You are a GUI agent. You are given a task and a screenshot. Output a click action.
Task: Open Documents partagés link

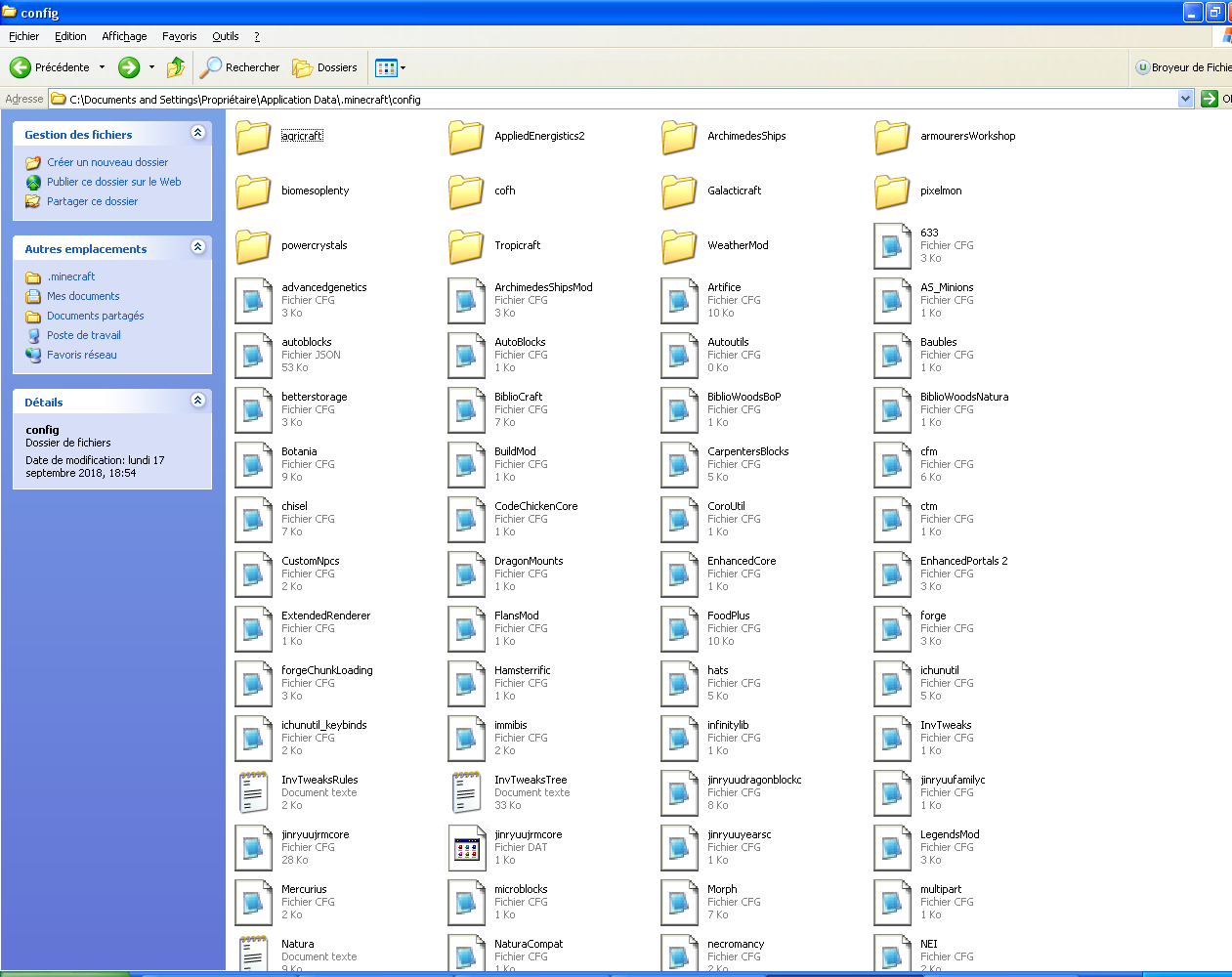[96, 316]
